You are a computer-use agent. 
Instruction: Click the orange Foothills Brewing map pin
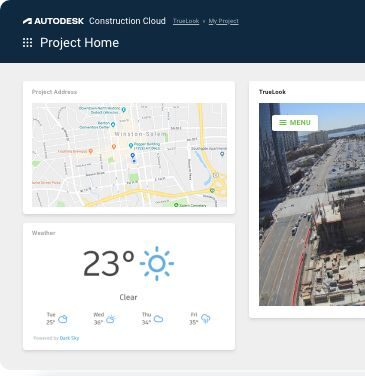90,151
